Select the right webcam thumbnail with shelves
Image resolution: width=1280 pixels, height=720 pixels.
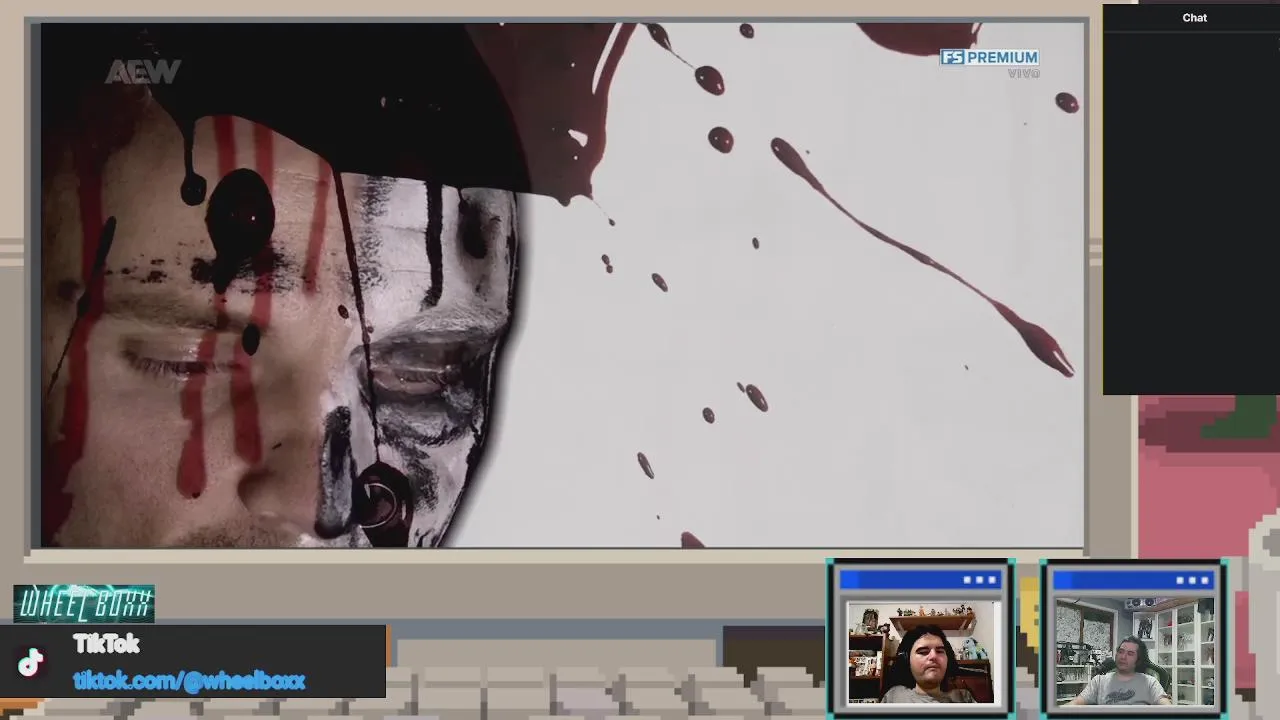click(1135, 652)
